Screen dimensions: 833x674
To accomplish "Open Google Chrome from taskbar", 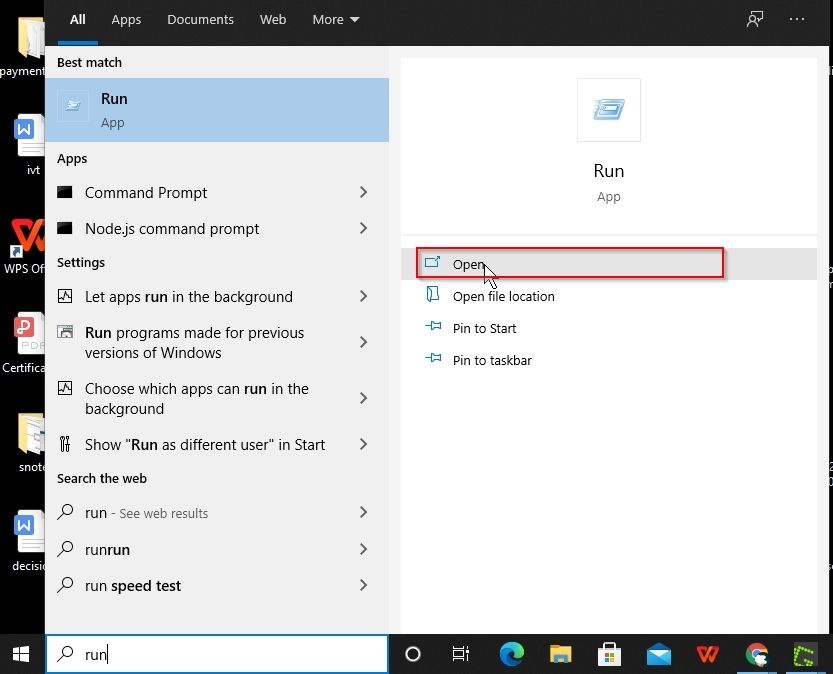I will click(756, 654).
